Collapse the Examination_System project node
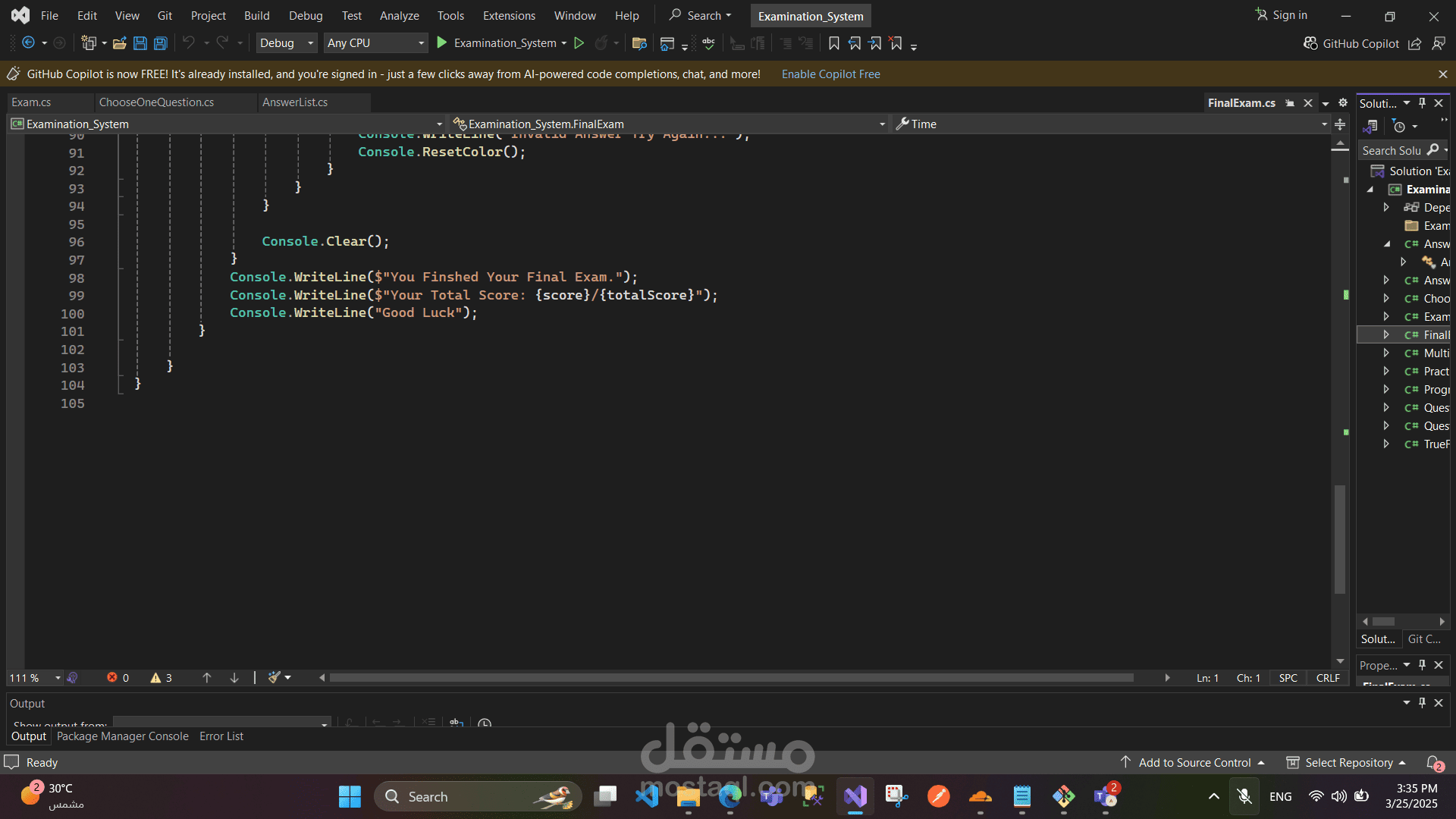This screenshot has height=819, width=1456. point(1370,190)
